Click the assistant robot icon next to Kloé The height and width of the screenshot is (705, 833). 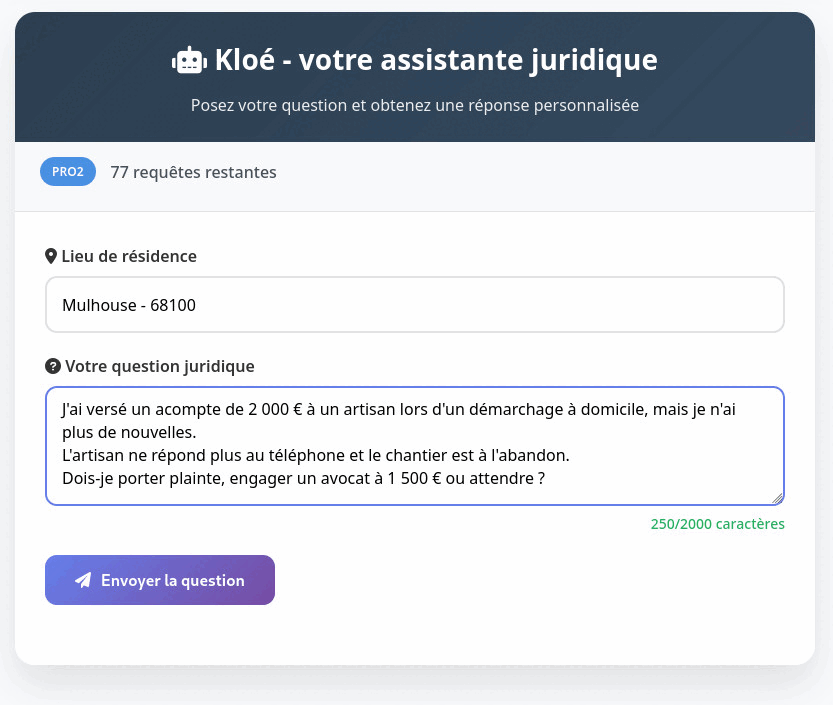tap(189, 59)
